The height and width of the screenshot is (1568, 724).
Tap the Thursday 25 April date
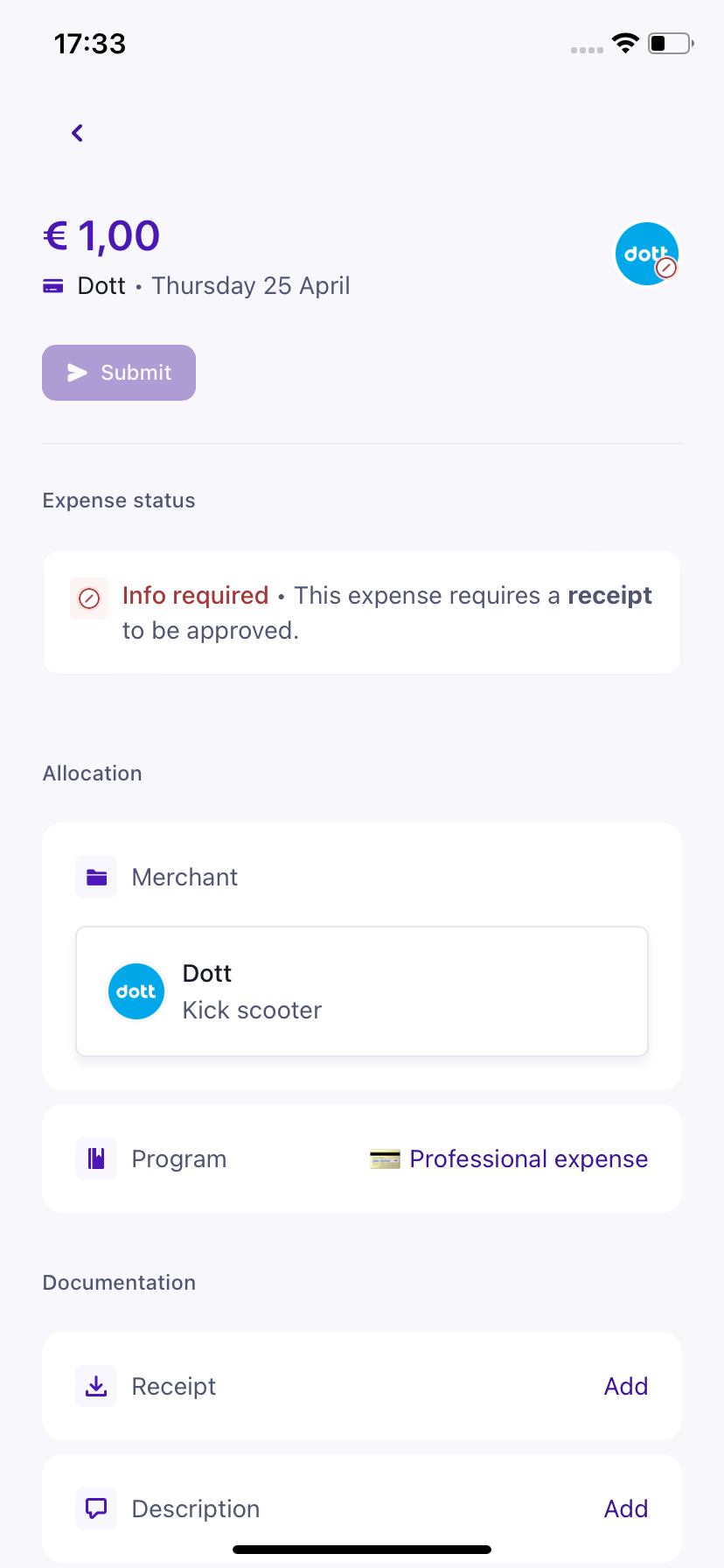[x=251, y=286]
